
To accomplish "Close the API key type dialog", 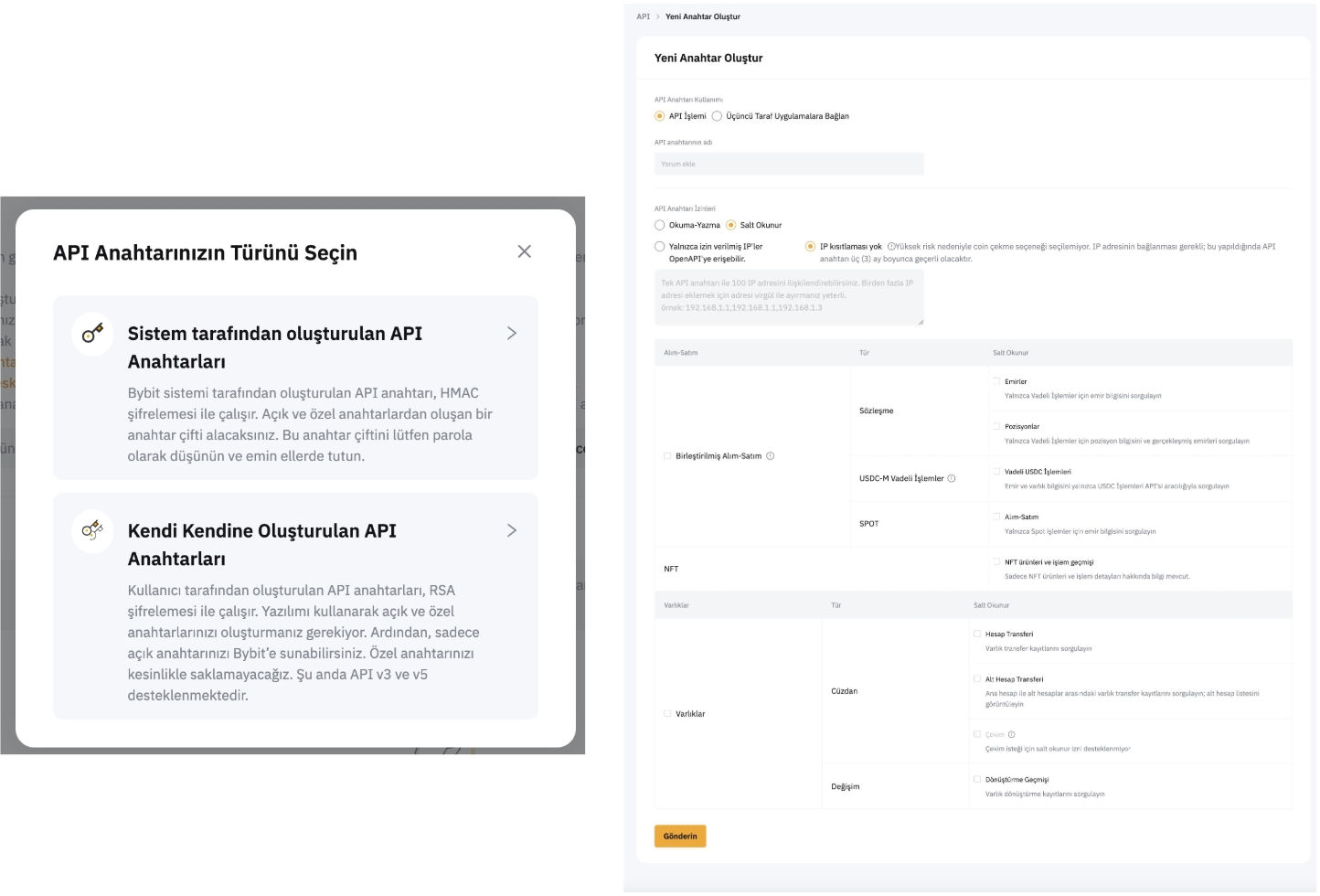I will (x=524, y=251).
